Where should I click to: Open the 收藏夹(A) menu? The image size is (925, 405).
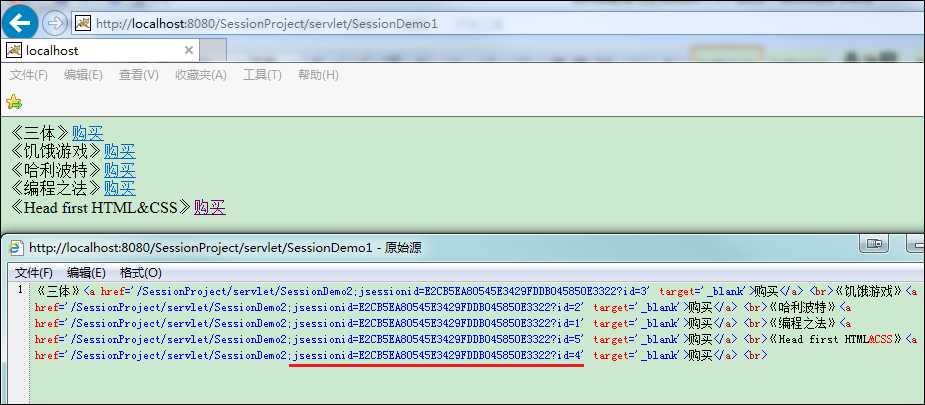[201, 75]
